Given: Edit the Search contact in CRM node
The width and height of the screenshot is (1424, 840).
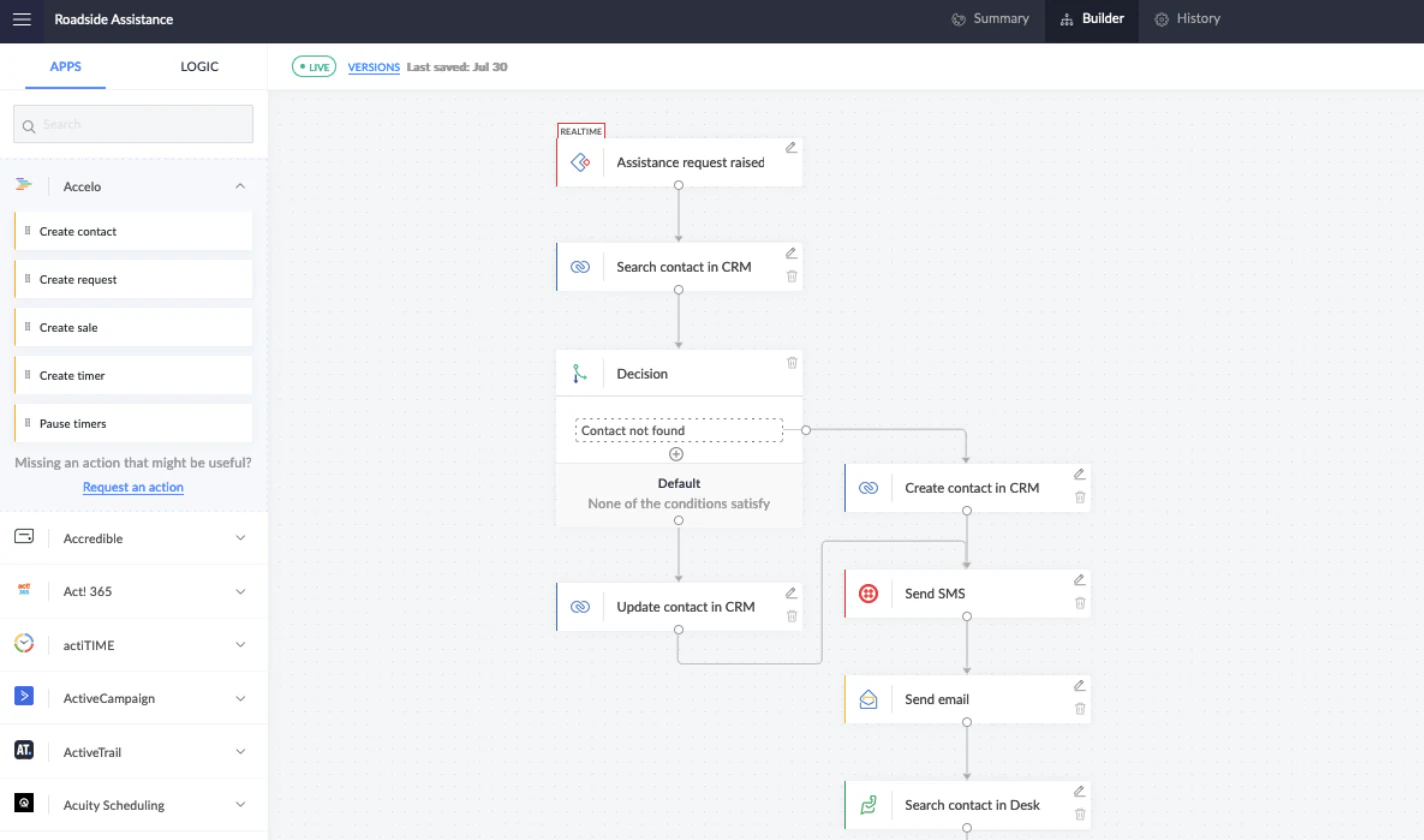Looking at the screenshot, I should 791,253.
